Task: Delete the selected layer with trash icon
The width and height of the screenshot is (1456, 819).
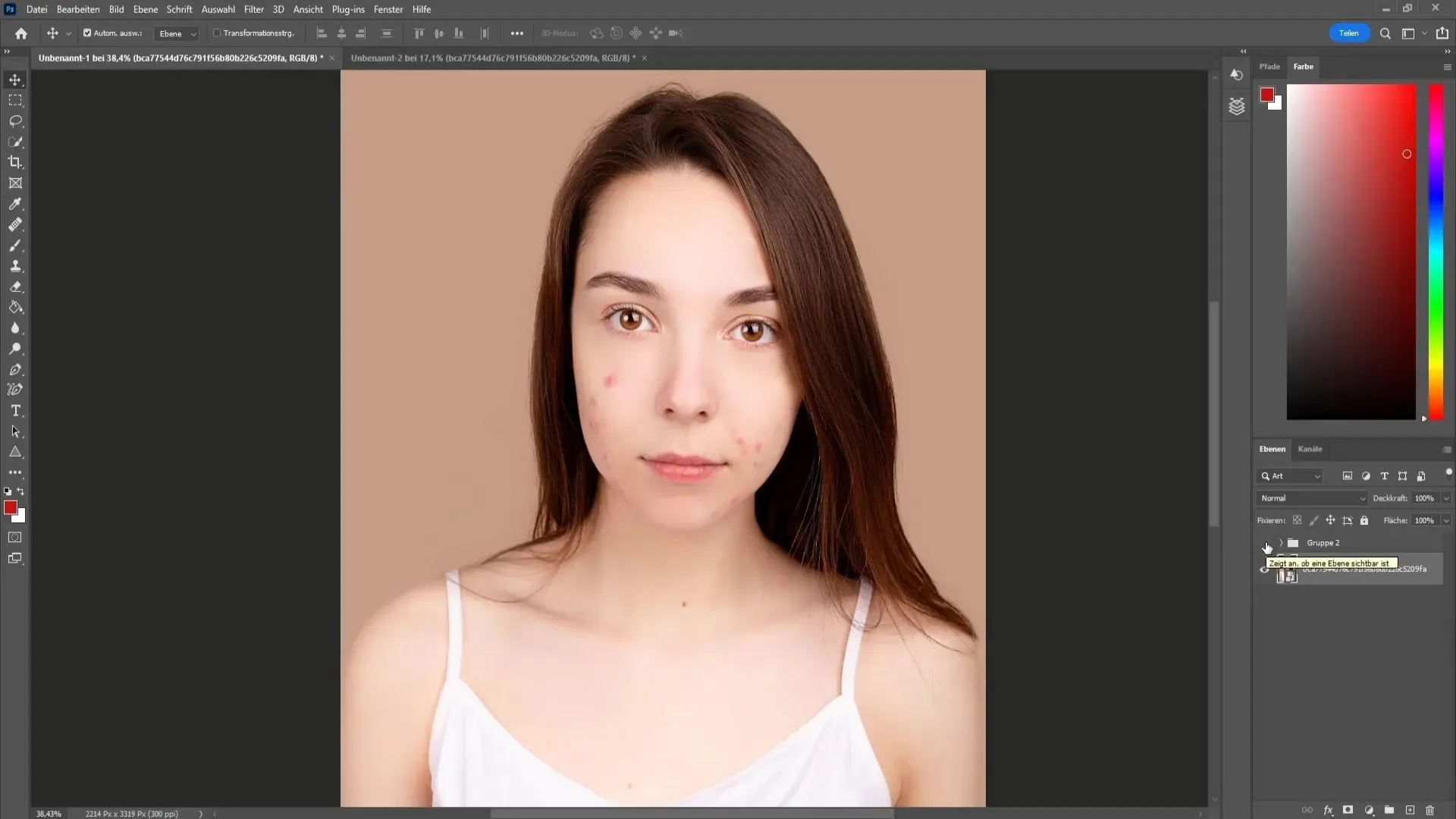Action: pyautogui.click(x=1430, y=810)
